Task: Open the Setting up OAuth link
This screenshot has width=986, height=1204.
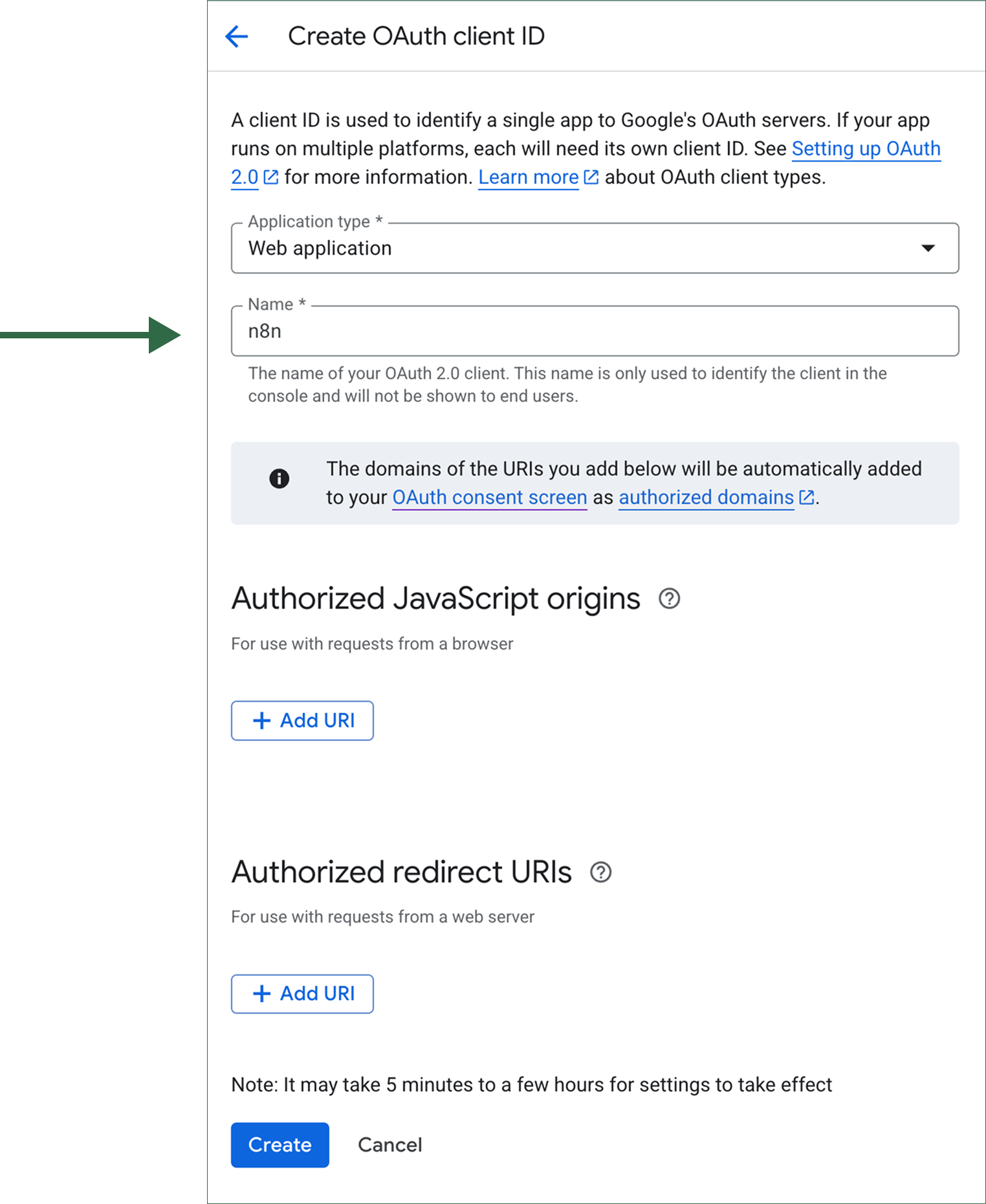Action: [866, 149]
